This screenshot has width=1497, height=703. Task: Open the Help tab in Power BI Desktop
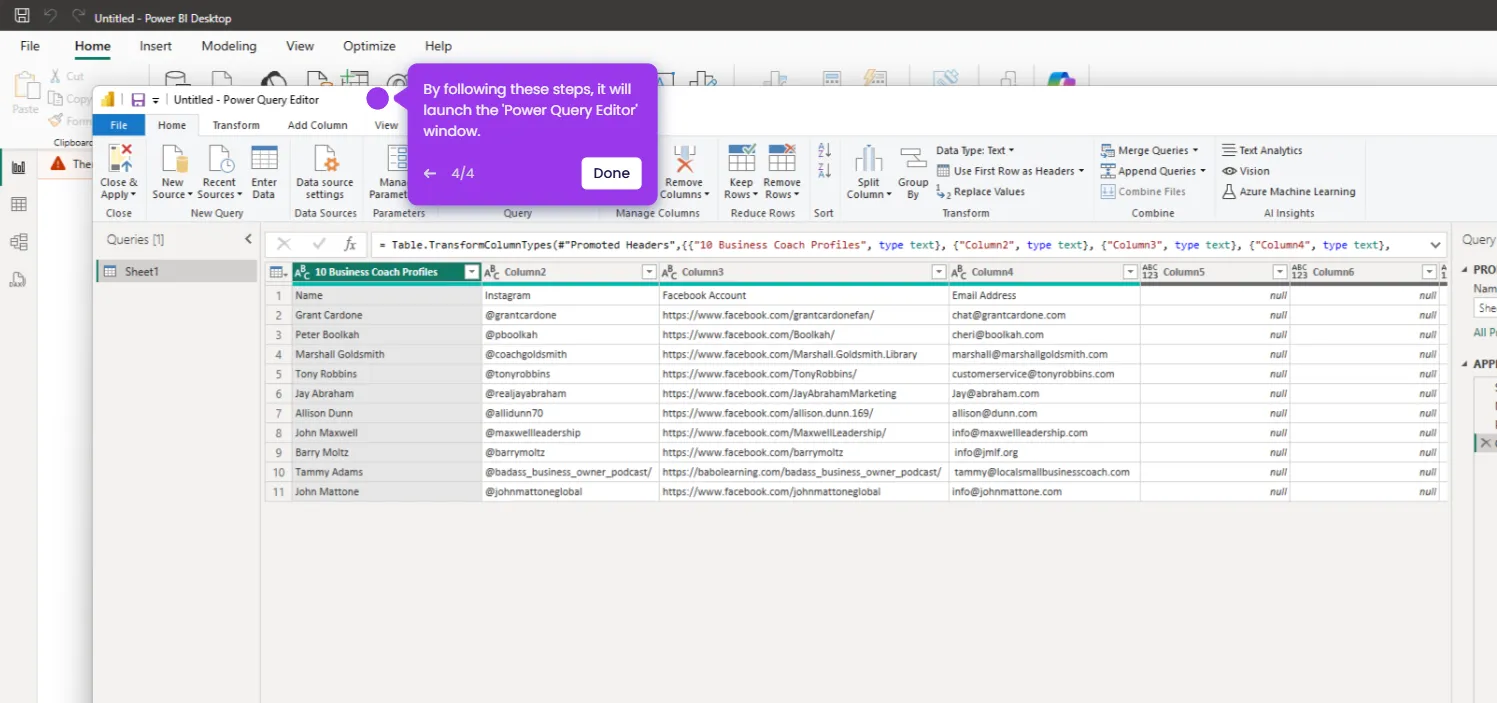(438, 46)
